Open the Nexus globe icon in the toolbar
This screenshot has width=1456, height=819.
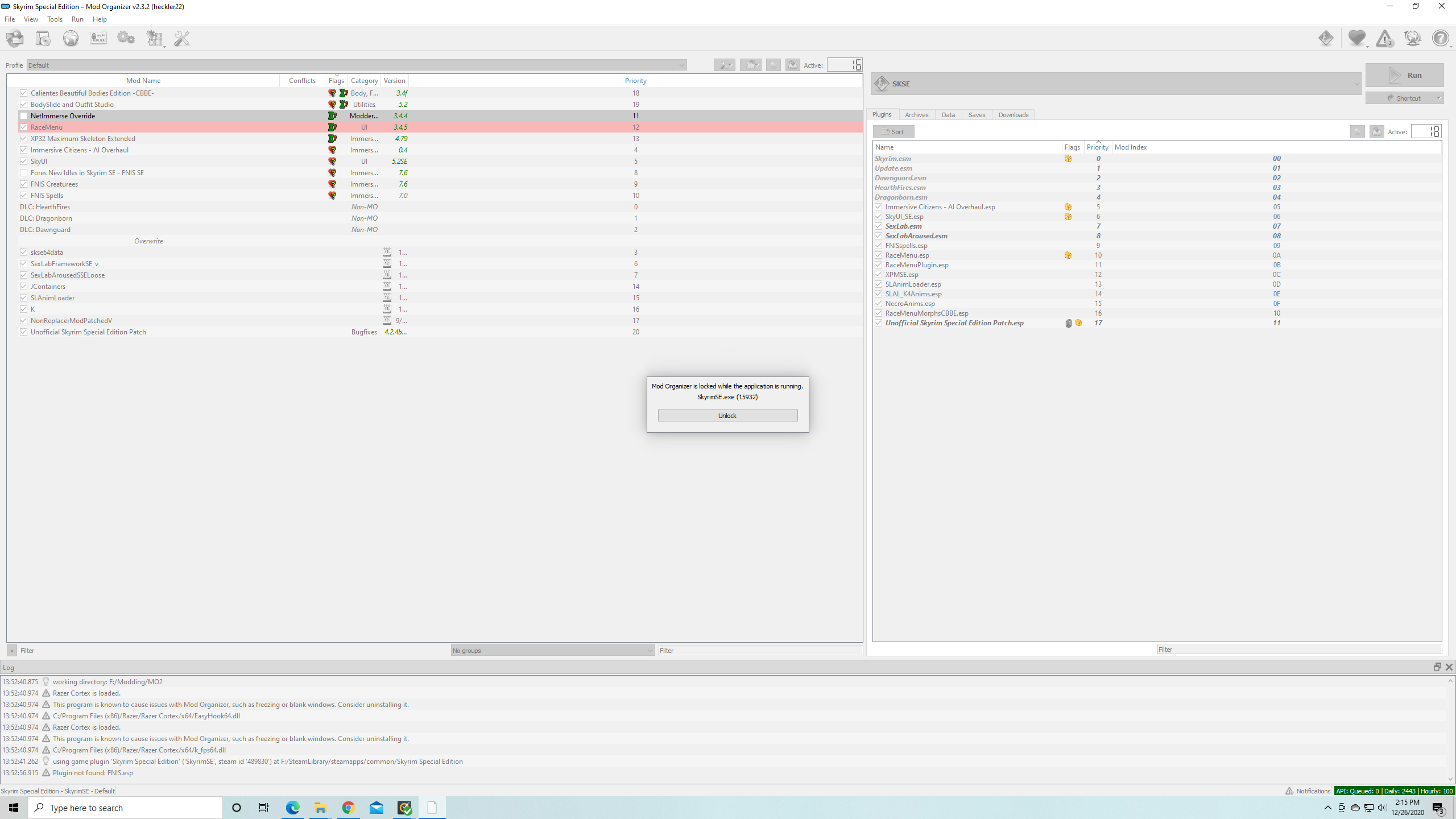(x=71, y=39)
